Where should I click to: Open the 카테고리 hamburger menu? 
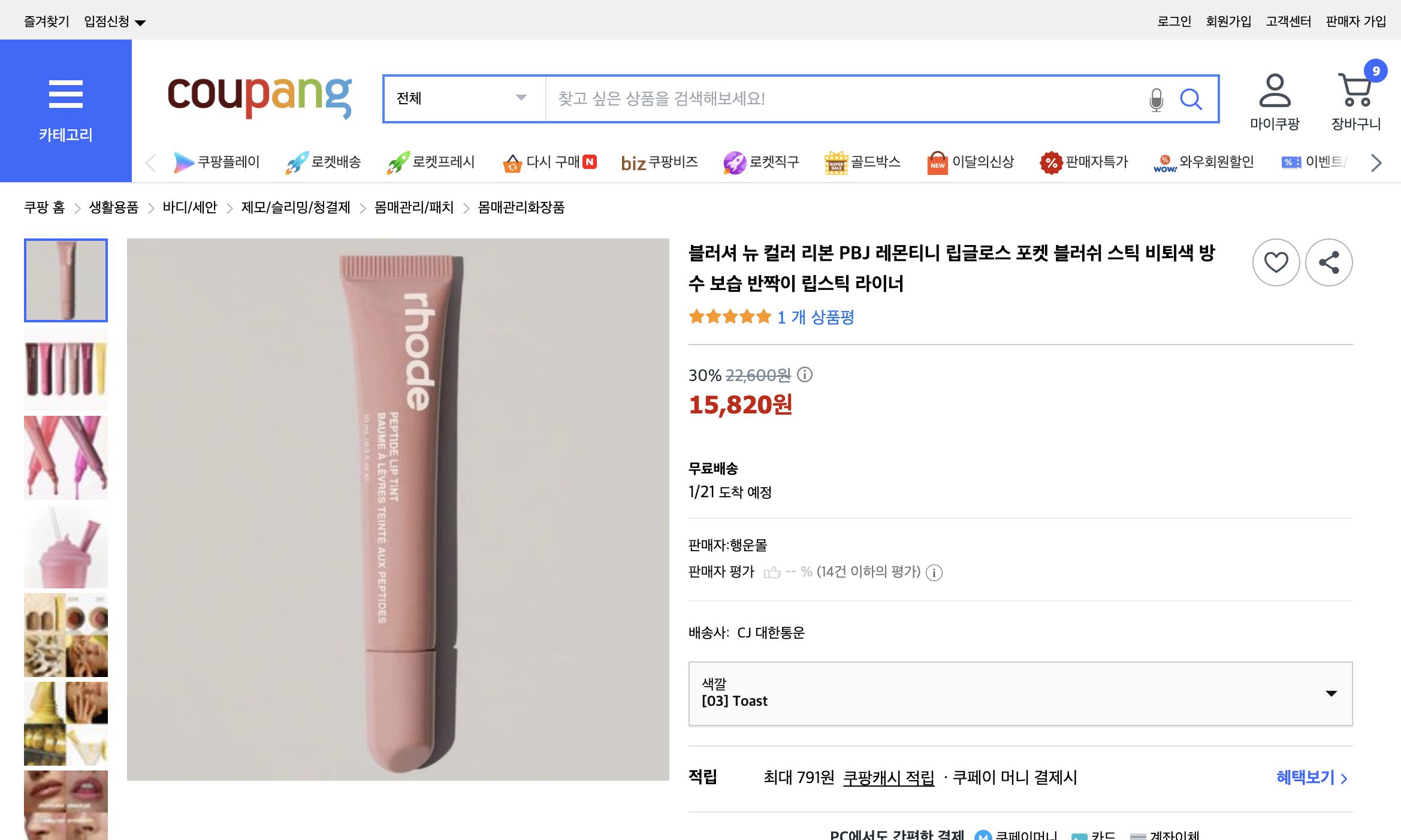tap(65, 93)
